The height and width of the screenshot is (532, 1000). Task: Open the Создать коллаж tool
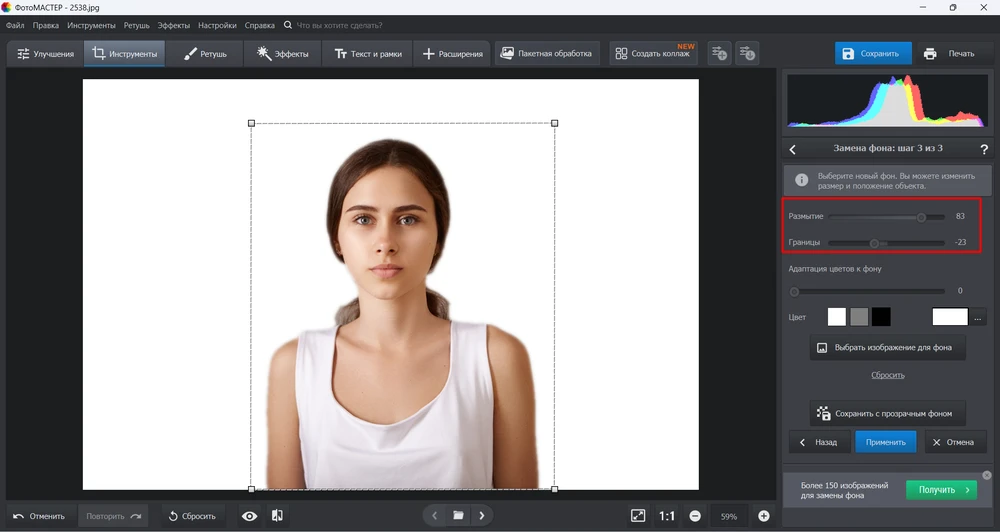click(x=653, y=53)
